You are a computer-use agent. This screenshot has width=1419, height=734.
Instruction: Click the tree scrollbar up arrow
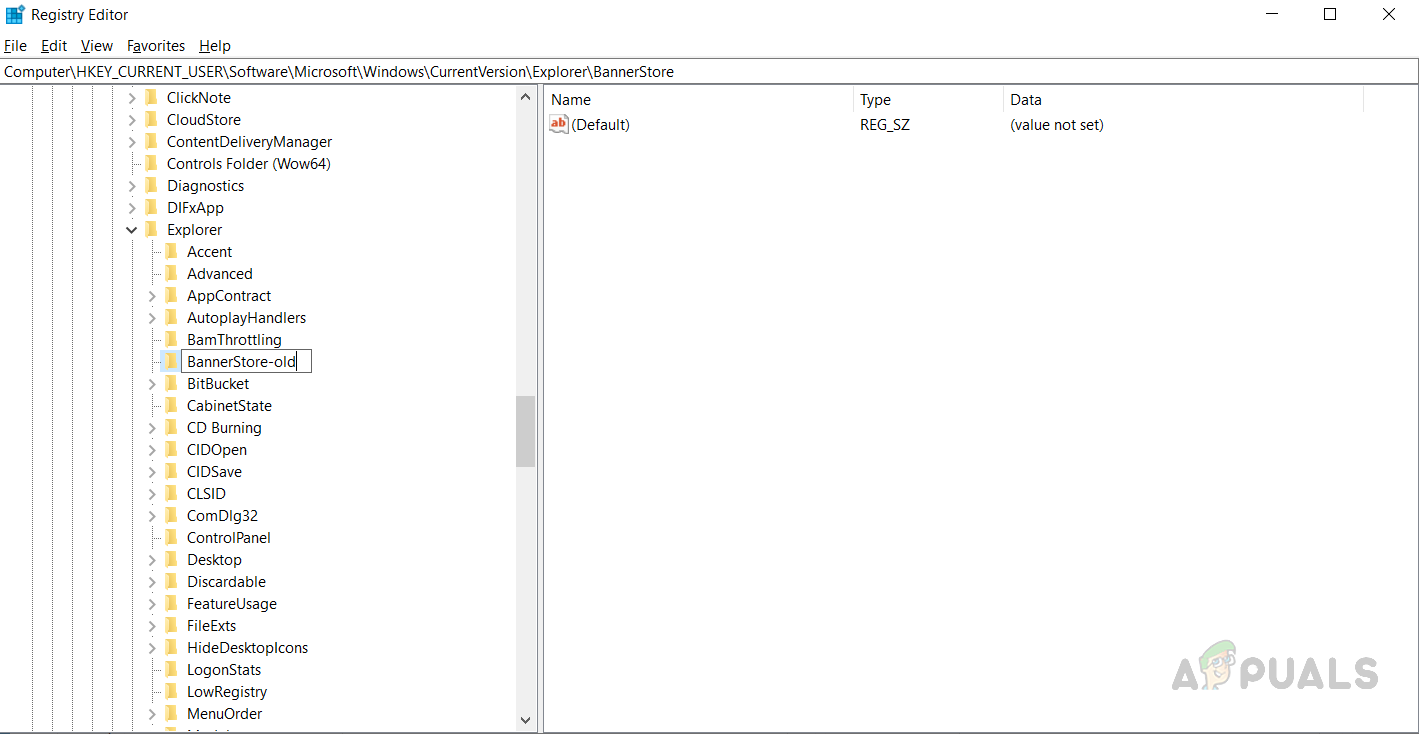tap(526, 97)
